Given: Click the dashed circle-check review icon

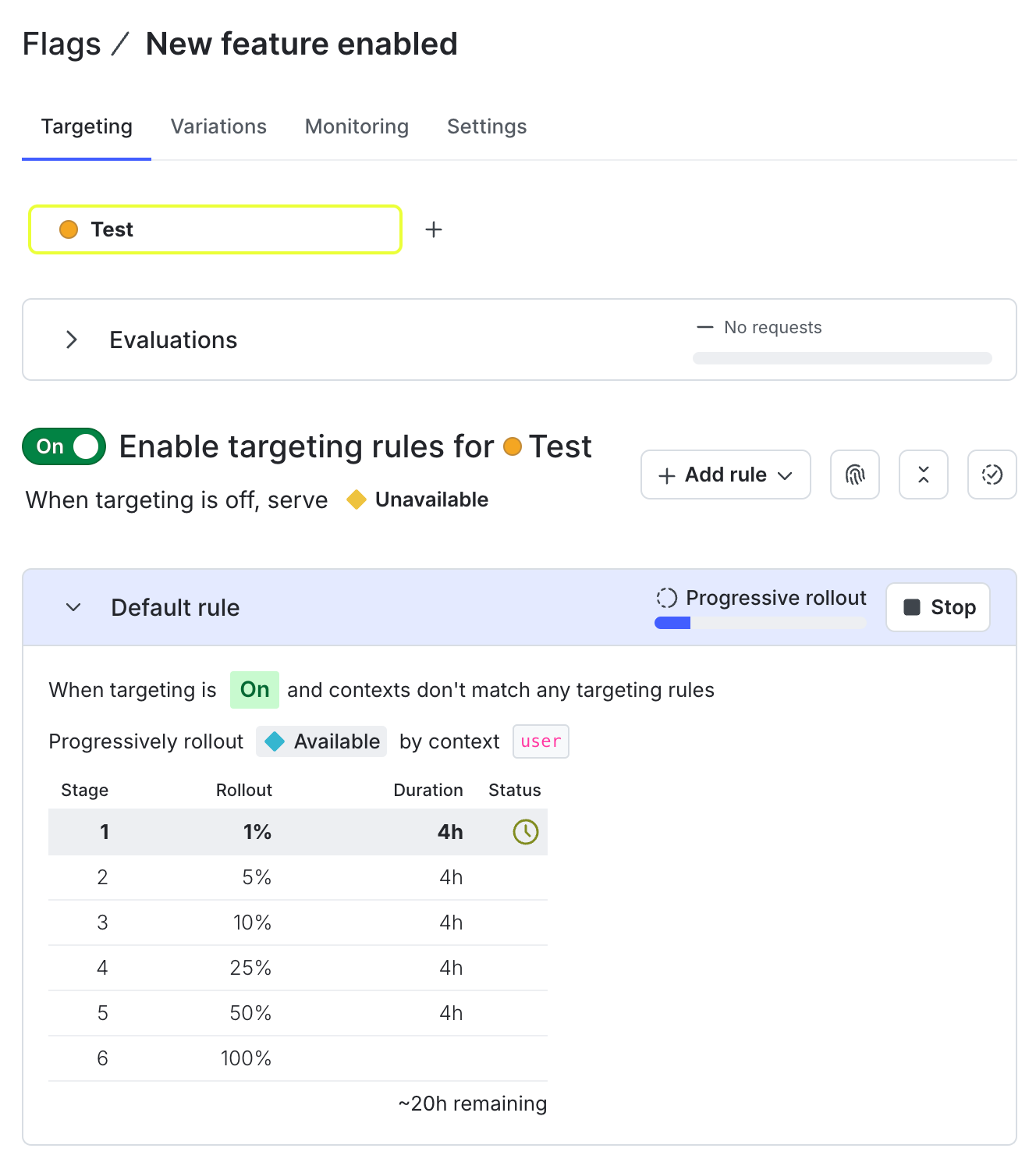Looking at the screenshot, I should point(992,475).
